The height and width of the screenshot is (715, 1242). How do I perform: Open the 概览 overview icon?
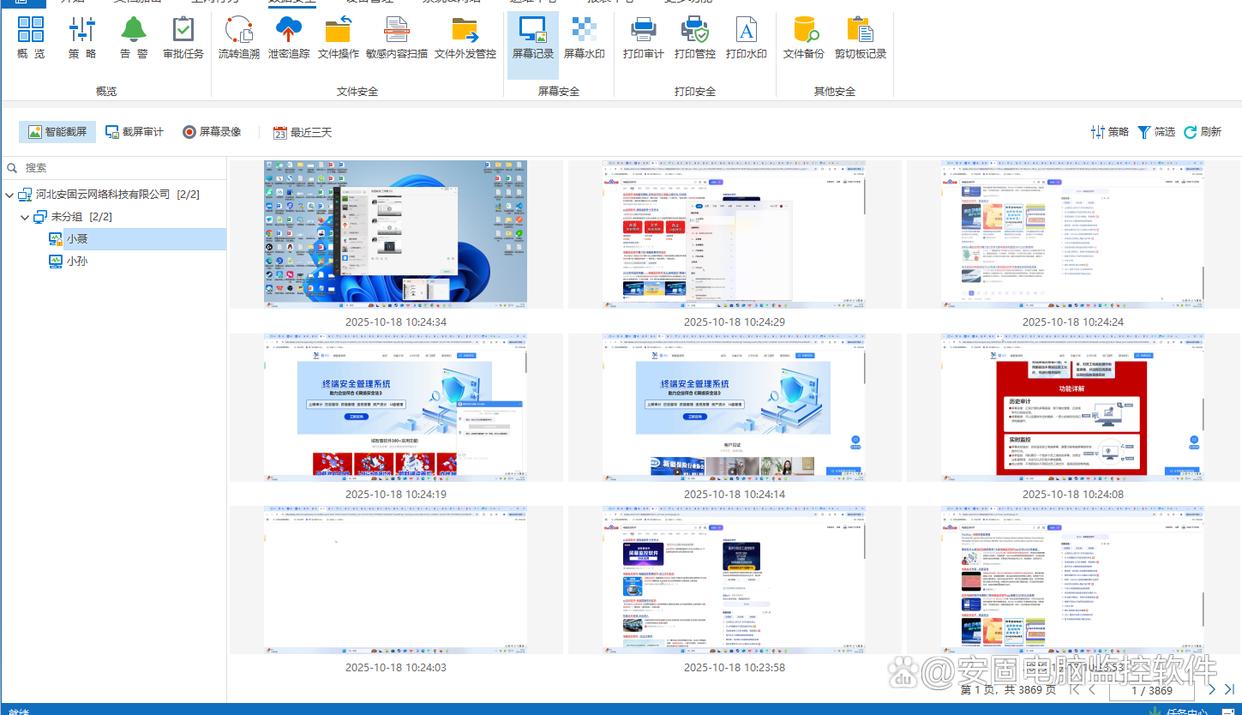click(31, 38)
